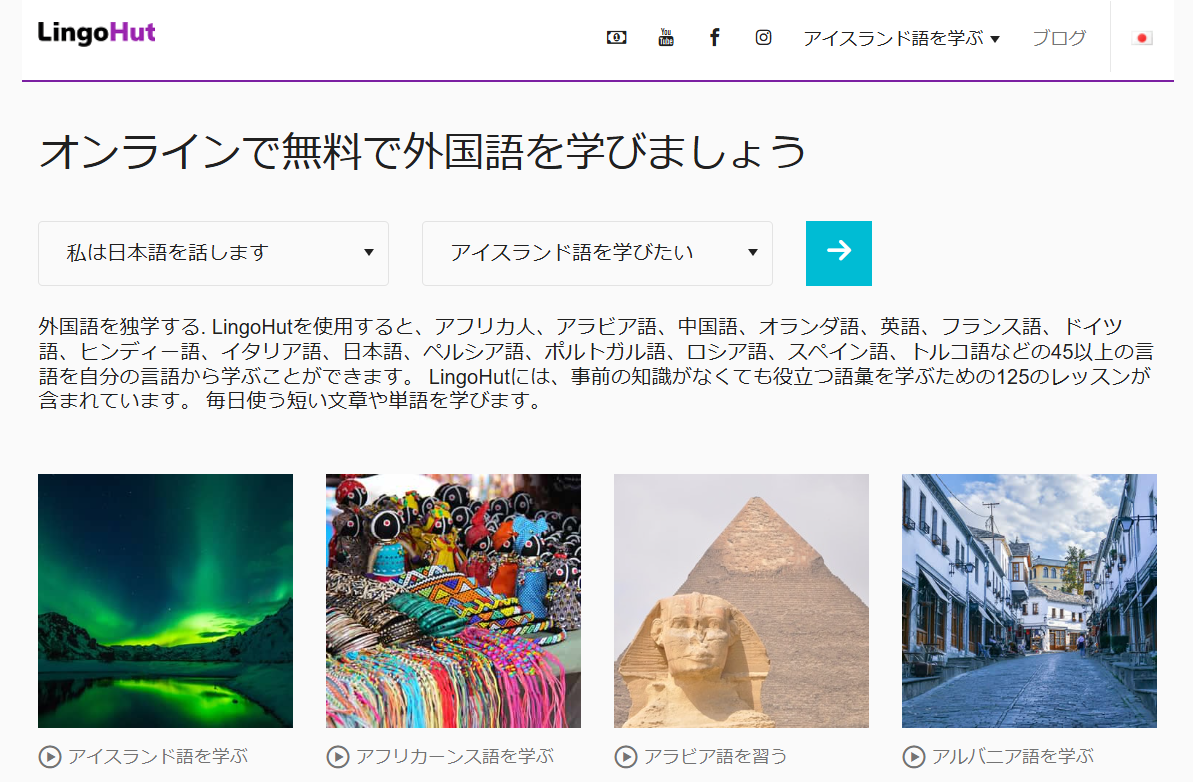
Task: Open the YouTube icon link
Action: 666,37
